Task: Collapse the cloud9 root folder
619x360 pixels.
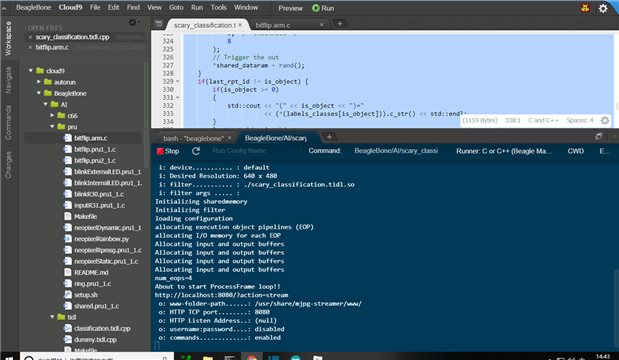Action: 31,71
